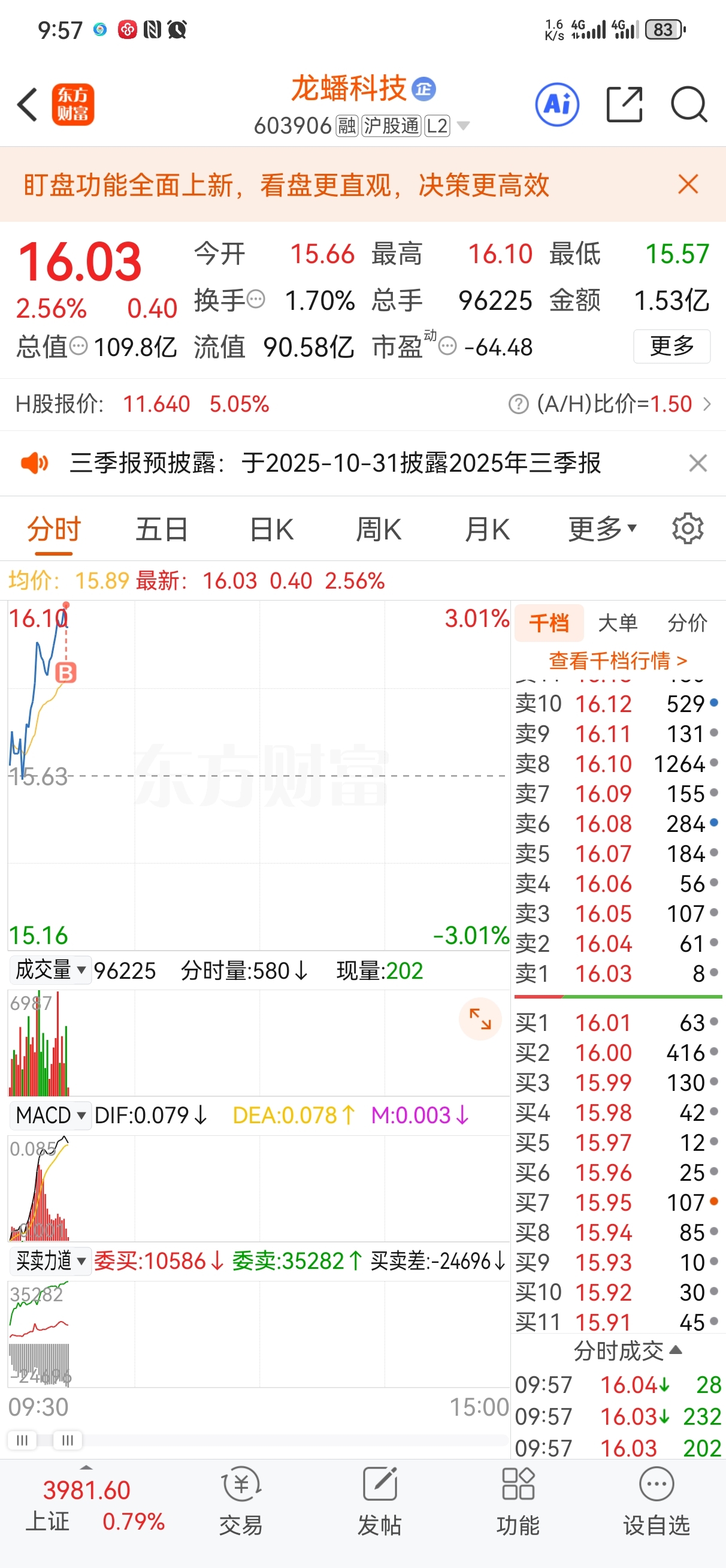Screen dimensions: 726x1568
Task: Open the 成交量 indicator dropdown
Action: 50,970
